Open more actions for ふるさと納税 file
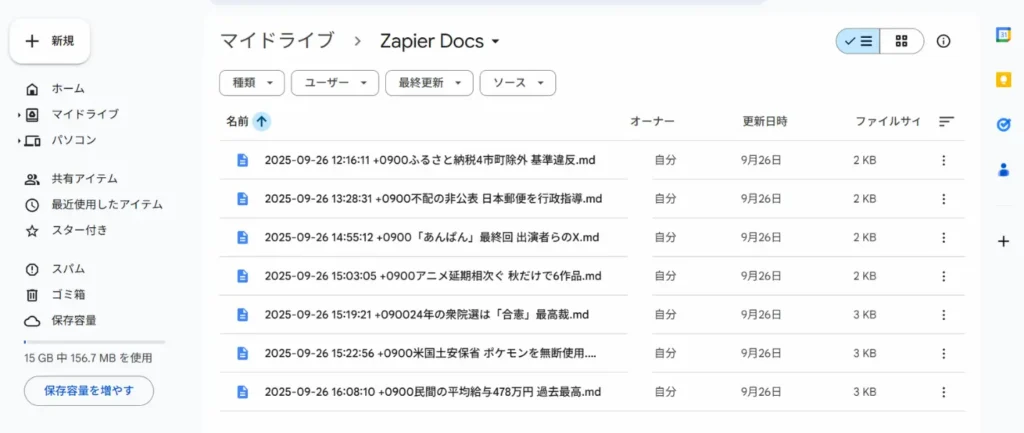 (x=943, y=160)
